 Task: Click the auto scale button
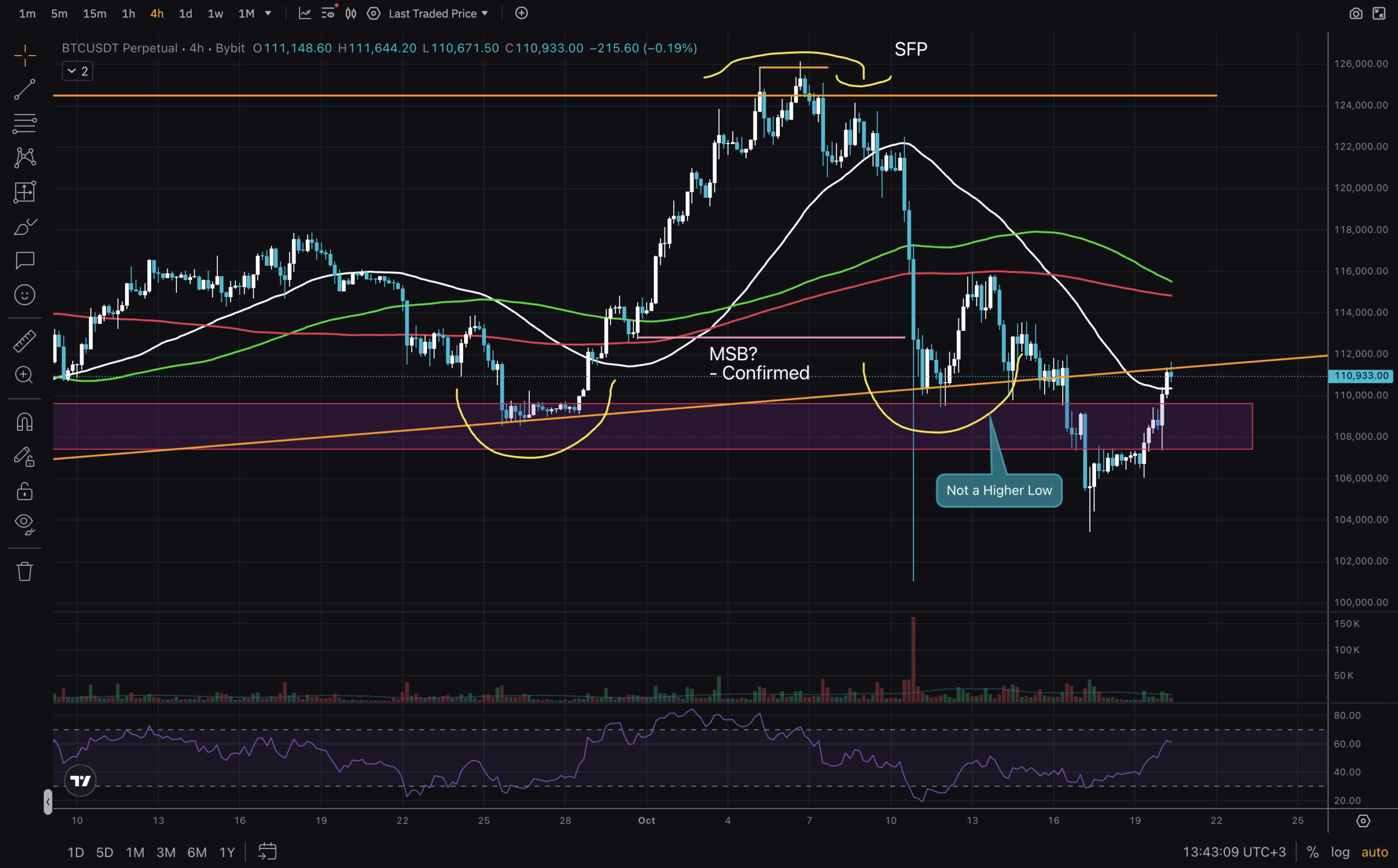(1375, 852)
